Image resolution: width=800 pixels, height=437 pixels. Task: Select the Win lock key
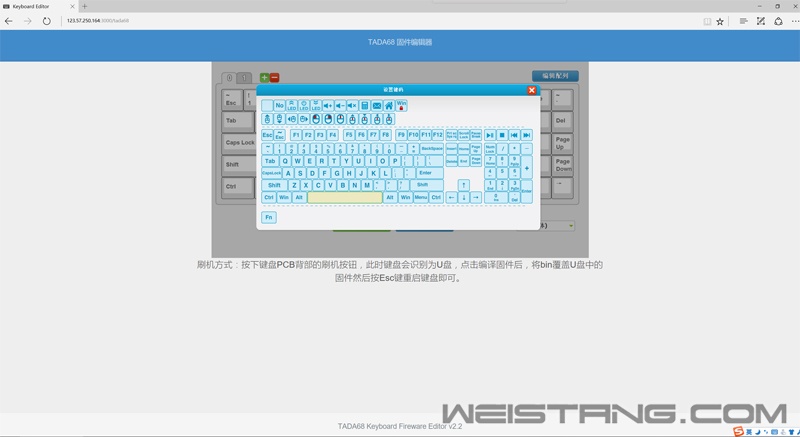402,106
